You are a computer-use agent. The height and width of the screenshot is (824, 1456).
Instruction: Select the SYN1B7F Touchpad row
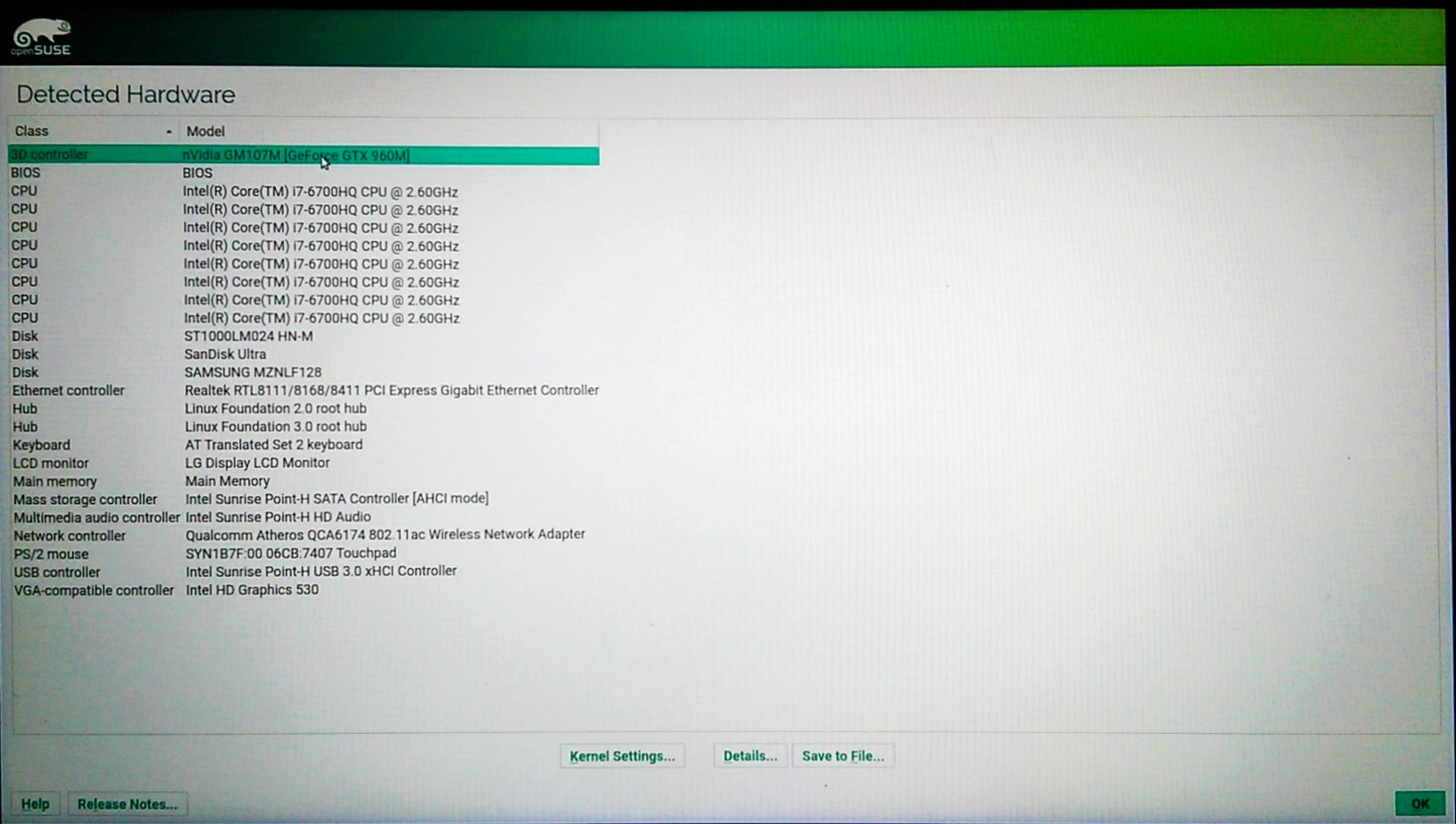tap(304, 553)
